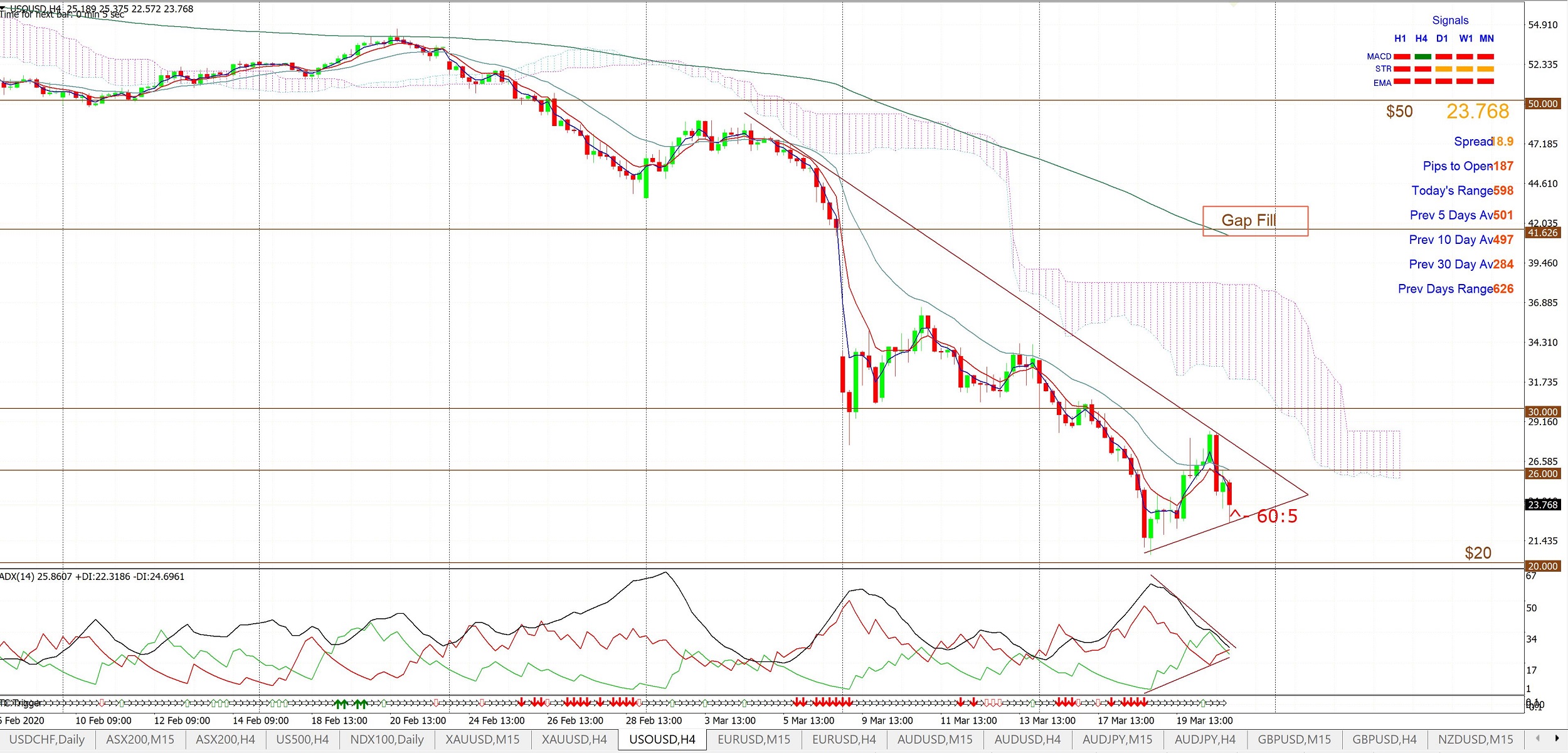Click the ADX(14) indicator label
This screenshot has width=1568, height=753.
coord(92,577)
